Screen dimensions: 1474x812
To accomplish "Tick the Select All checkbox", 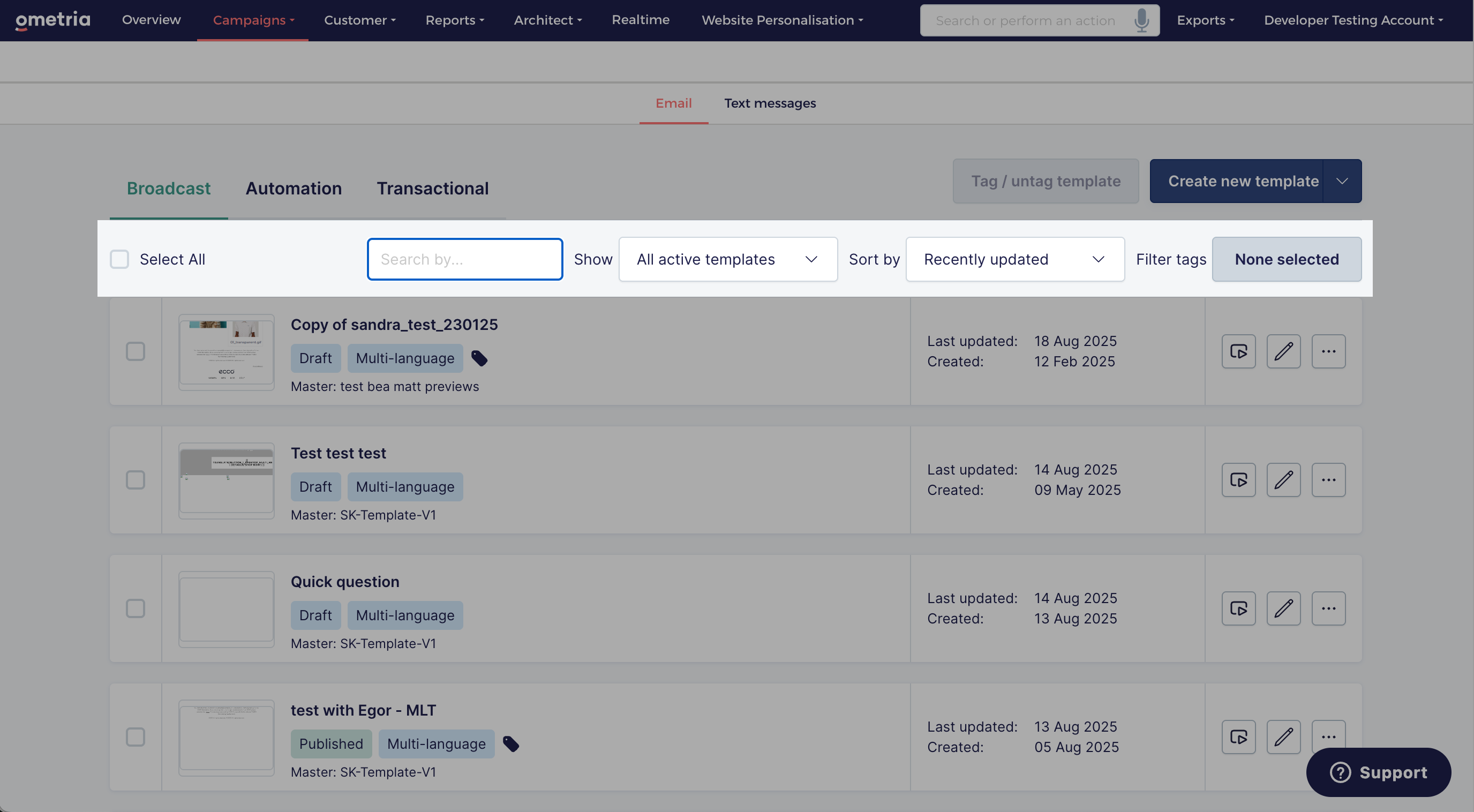I will 119,259.
